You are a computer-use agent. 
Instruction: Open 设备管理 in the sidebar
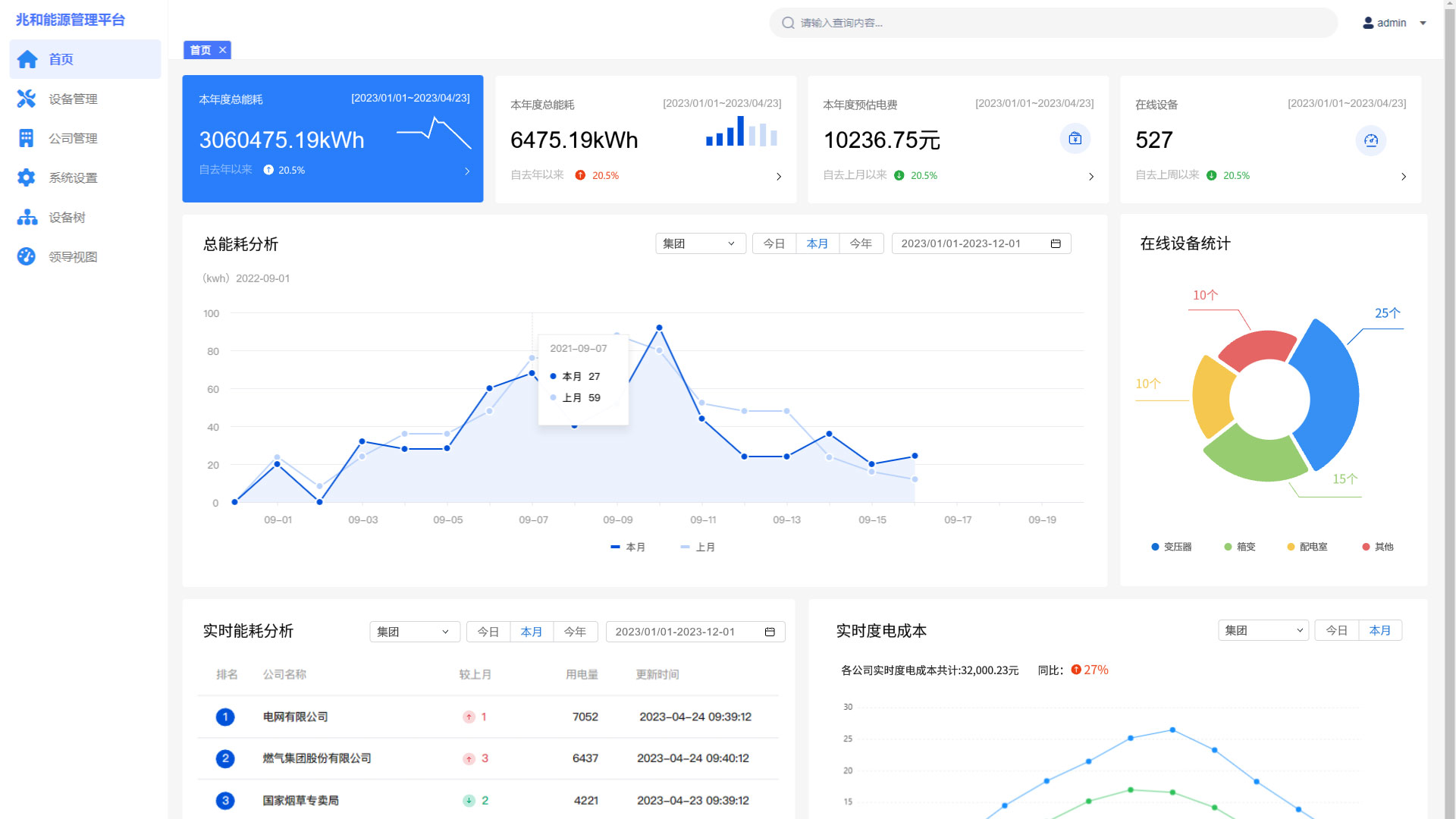[85, 99]
